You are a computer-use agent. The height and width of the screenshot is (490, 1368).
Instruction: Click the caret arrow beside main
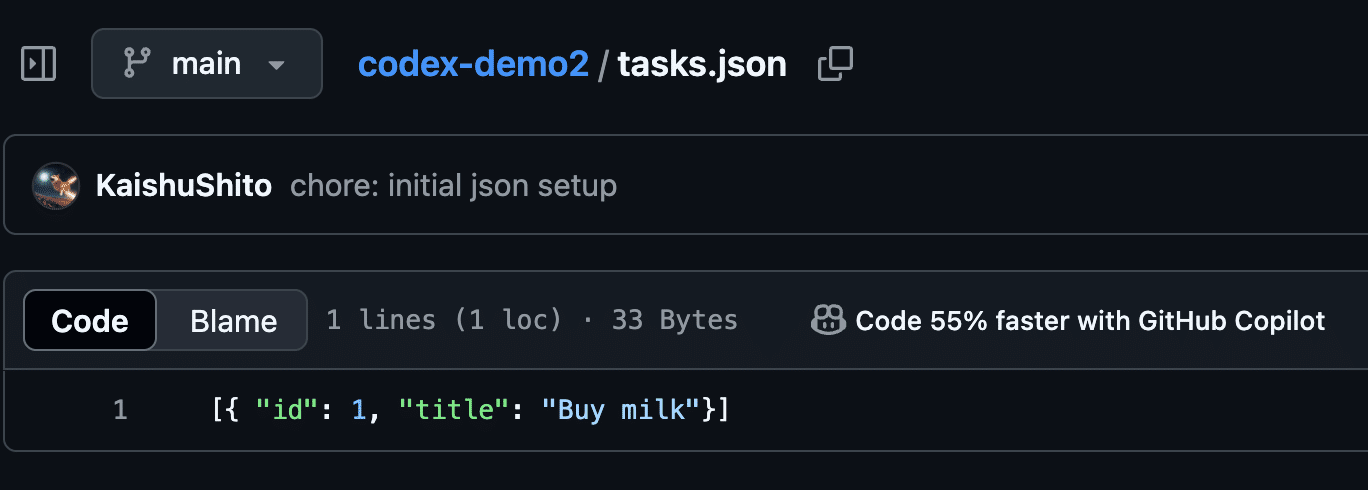tap(276, 65)
